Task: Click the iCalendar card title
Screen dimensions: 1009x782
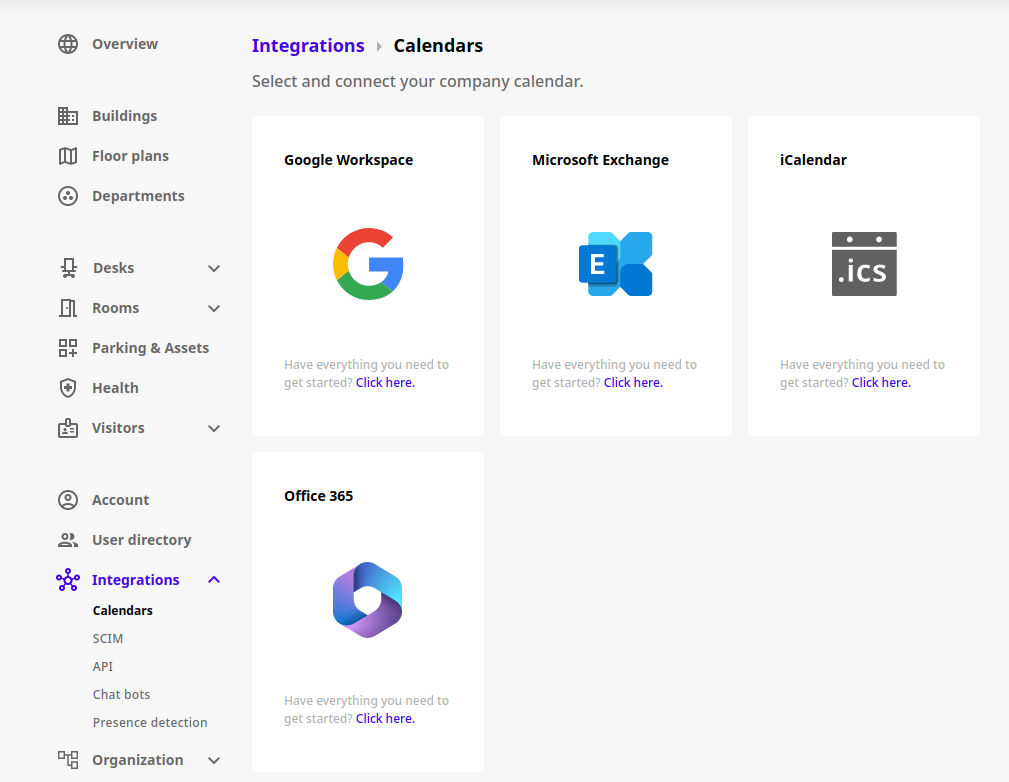Action: [x=813, y=160]
